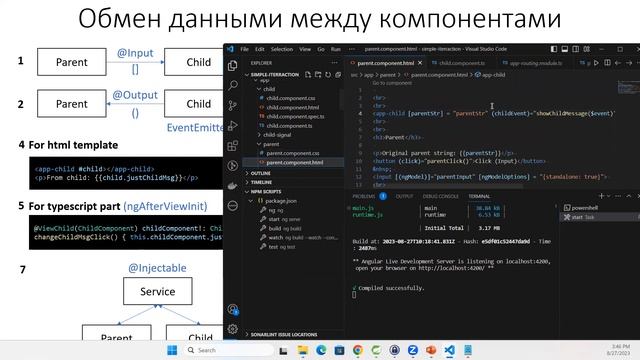Image resolution: width=640 pixels, height=360 pixels.
Task: Open PowerPoint from the taskbar
Action: [431, 350]
